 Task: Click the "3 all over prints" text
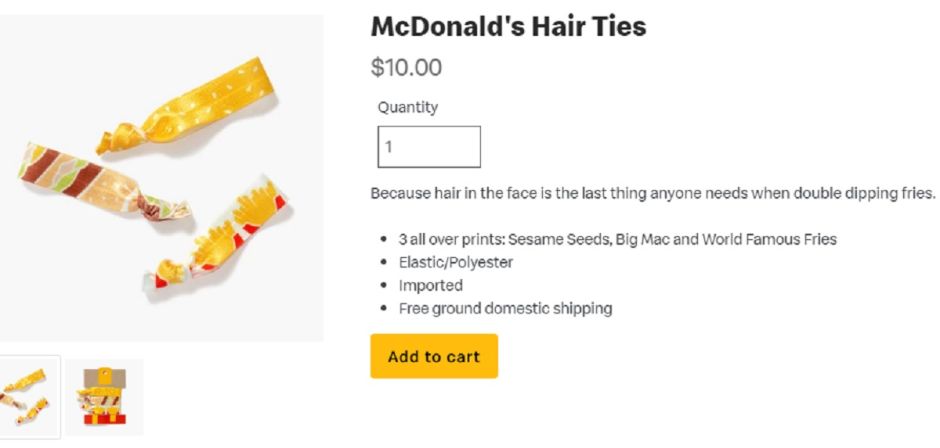(452, 240)
